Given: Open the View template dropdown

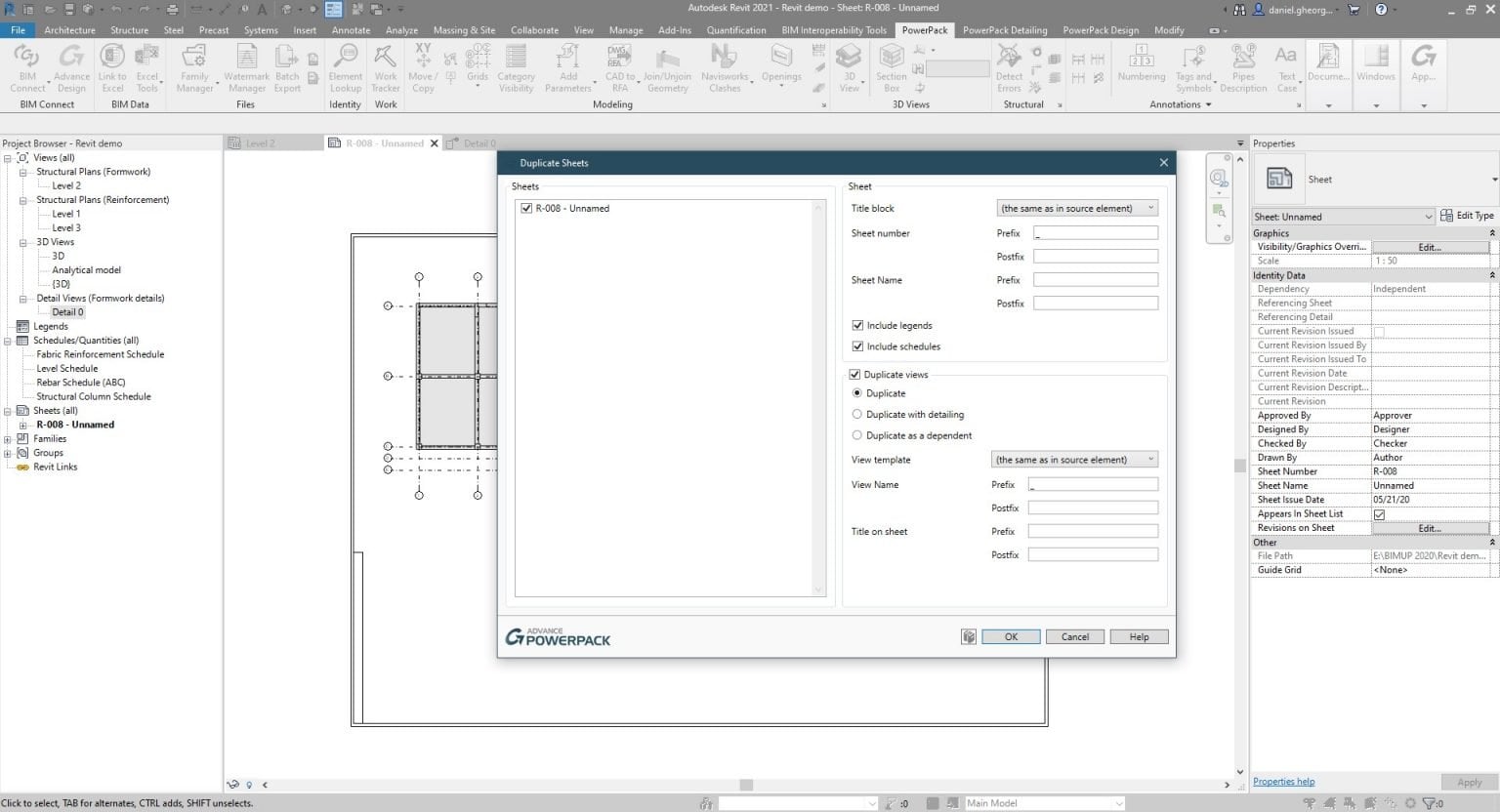Looking at the screenshot, I should pyautogui.click(x=1073, y=459).
